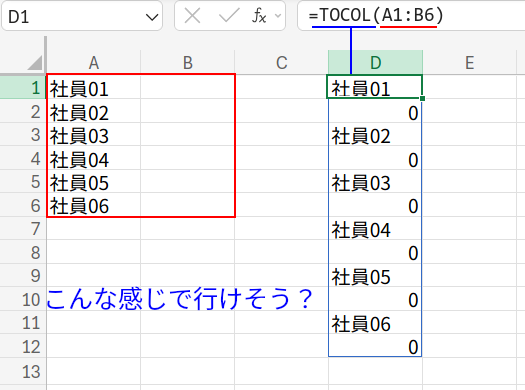Select row 6 header
The height and width of the screenshot is (390, 525).
tap(23, 205)
